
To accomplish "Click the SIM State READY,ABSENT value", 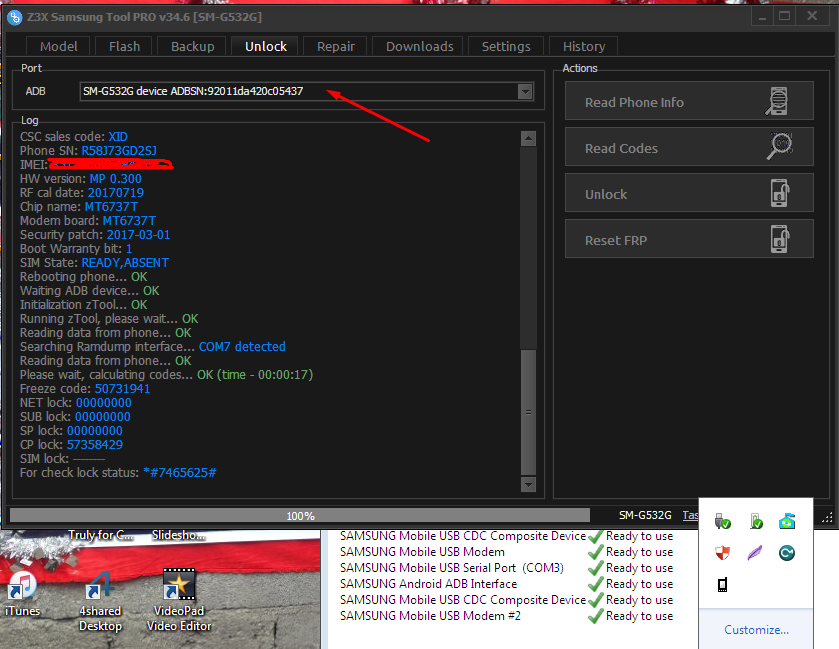I will pyautogui.click(x=125, y=263).
